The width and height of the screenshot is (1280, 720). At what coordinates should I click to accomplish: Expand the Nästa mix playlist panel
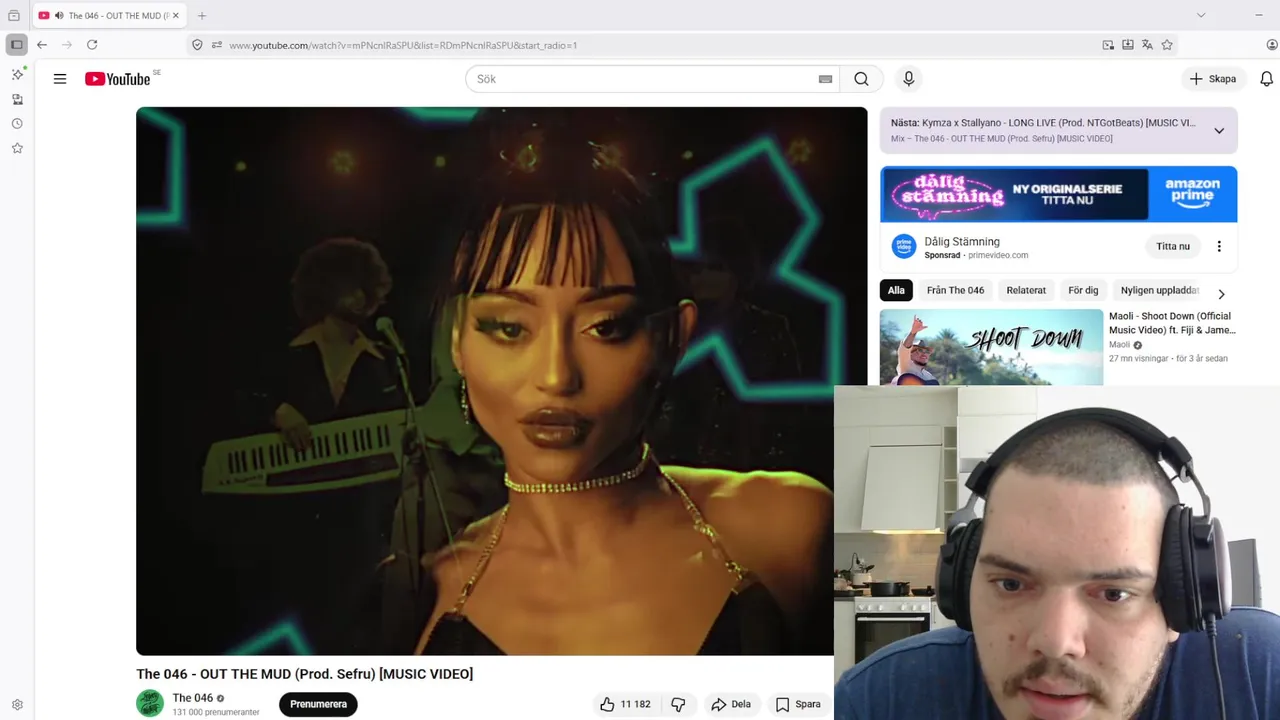click(x=1219, y=131)
